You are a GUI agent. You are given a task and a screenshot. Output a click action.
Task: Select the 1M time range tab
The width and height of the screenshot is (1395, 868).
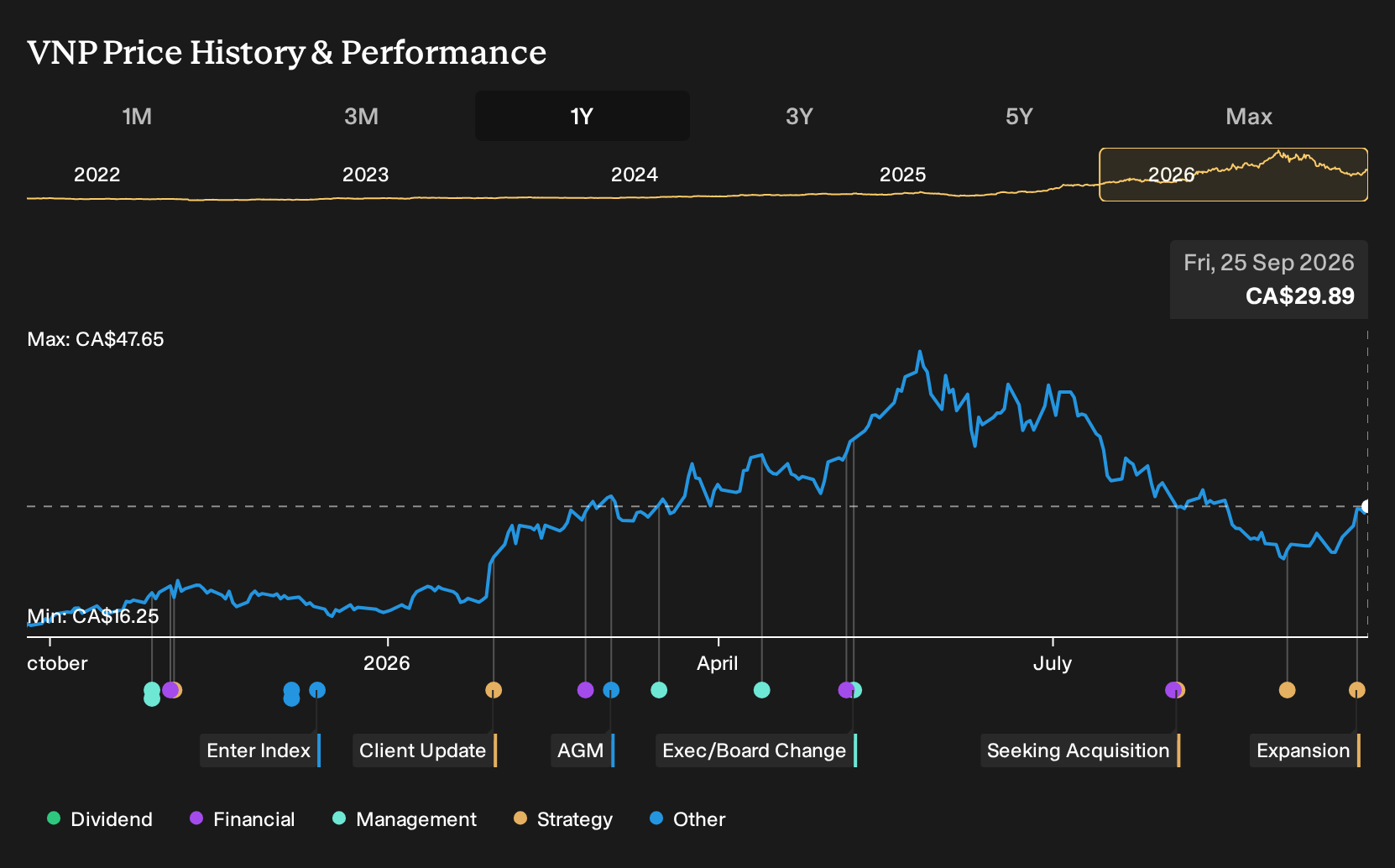tap(137, 116)
